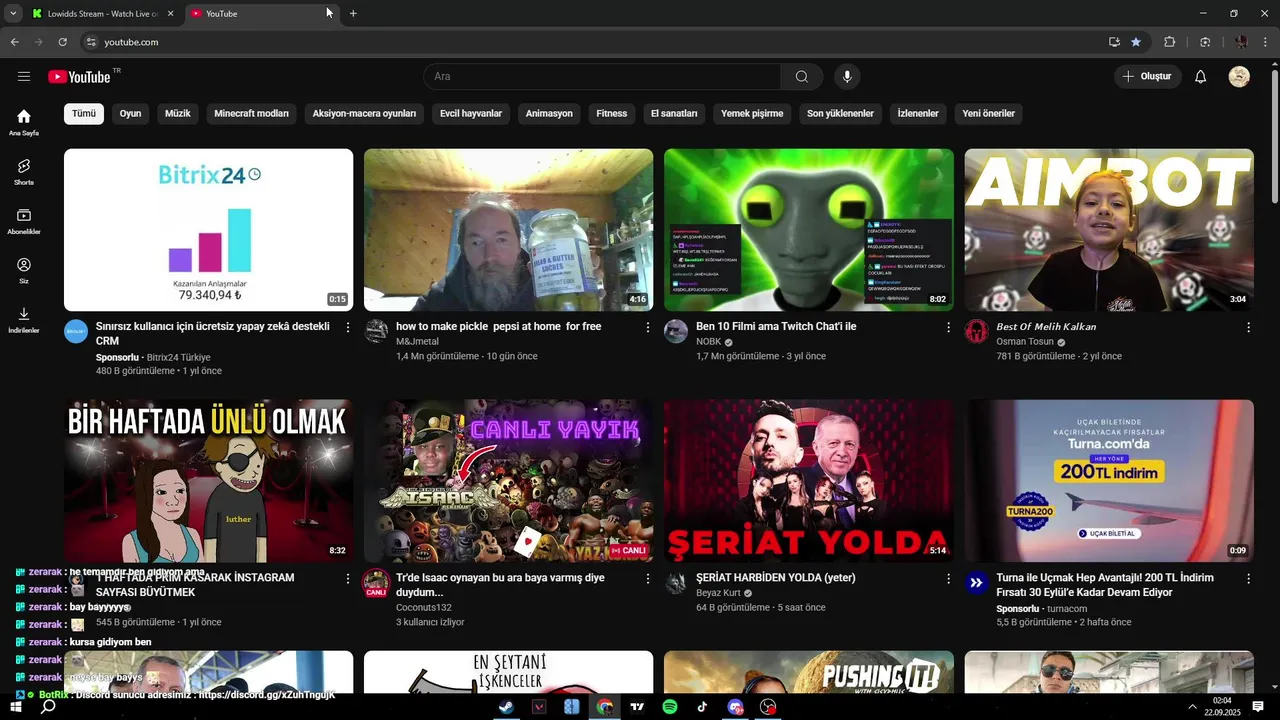Open a new browser tab
1280x720 pixels.
tap(353, 14)
